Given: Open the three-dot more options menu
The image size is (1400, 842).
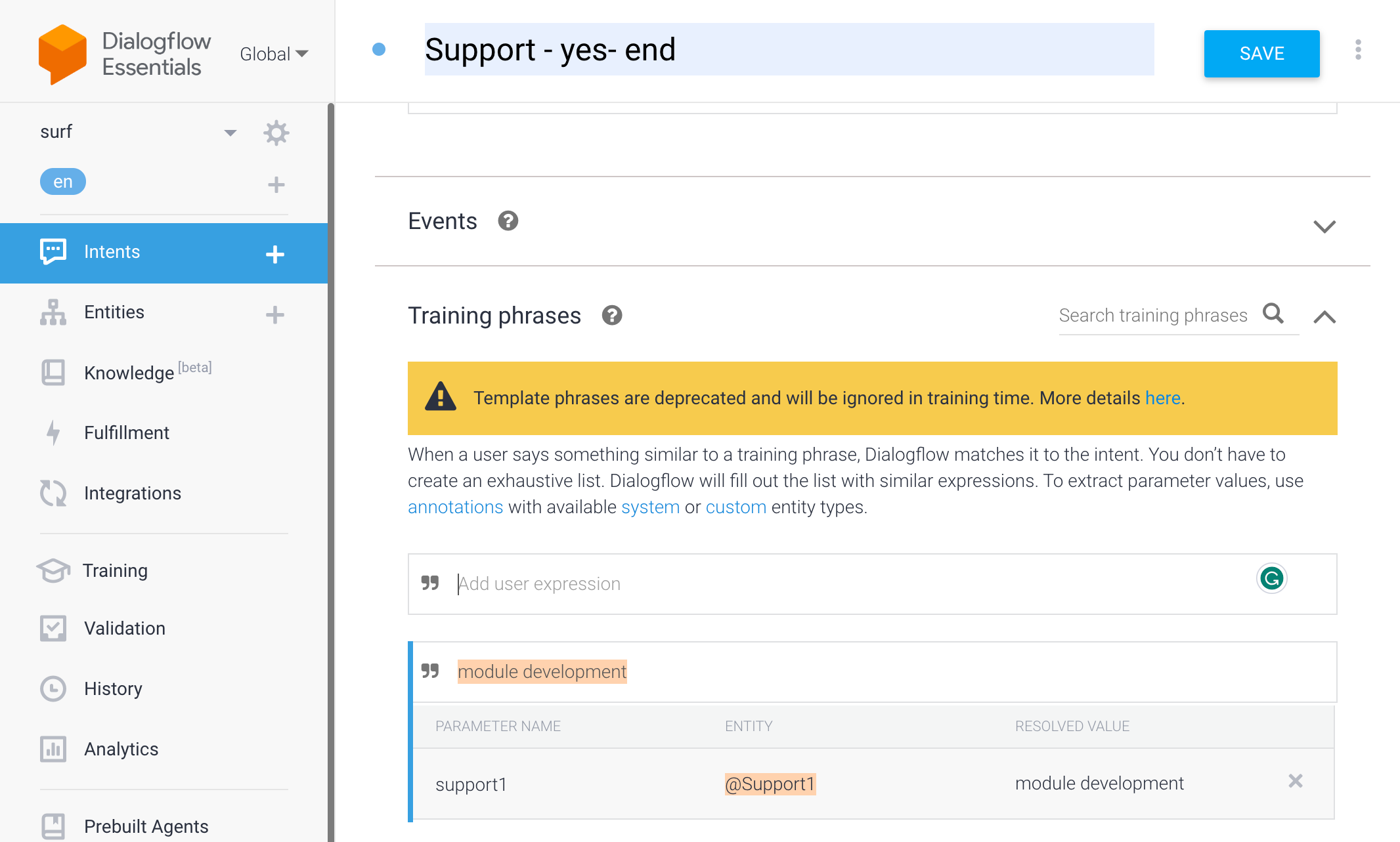Looking at the screenshot, I should click(1358, 50).
